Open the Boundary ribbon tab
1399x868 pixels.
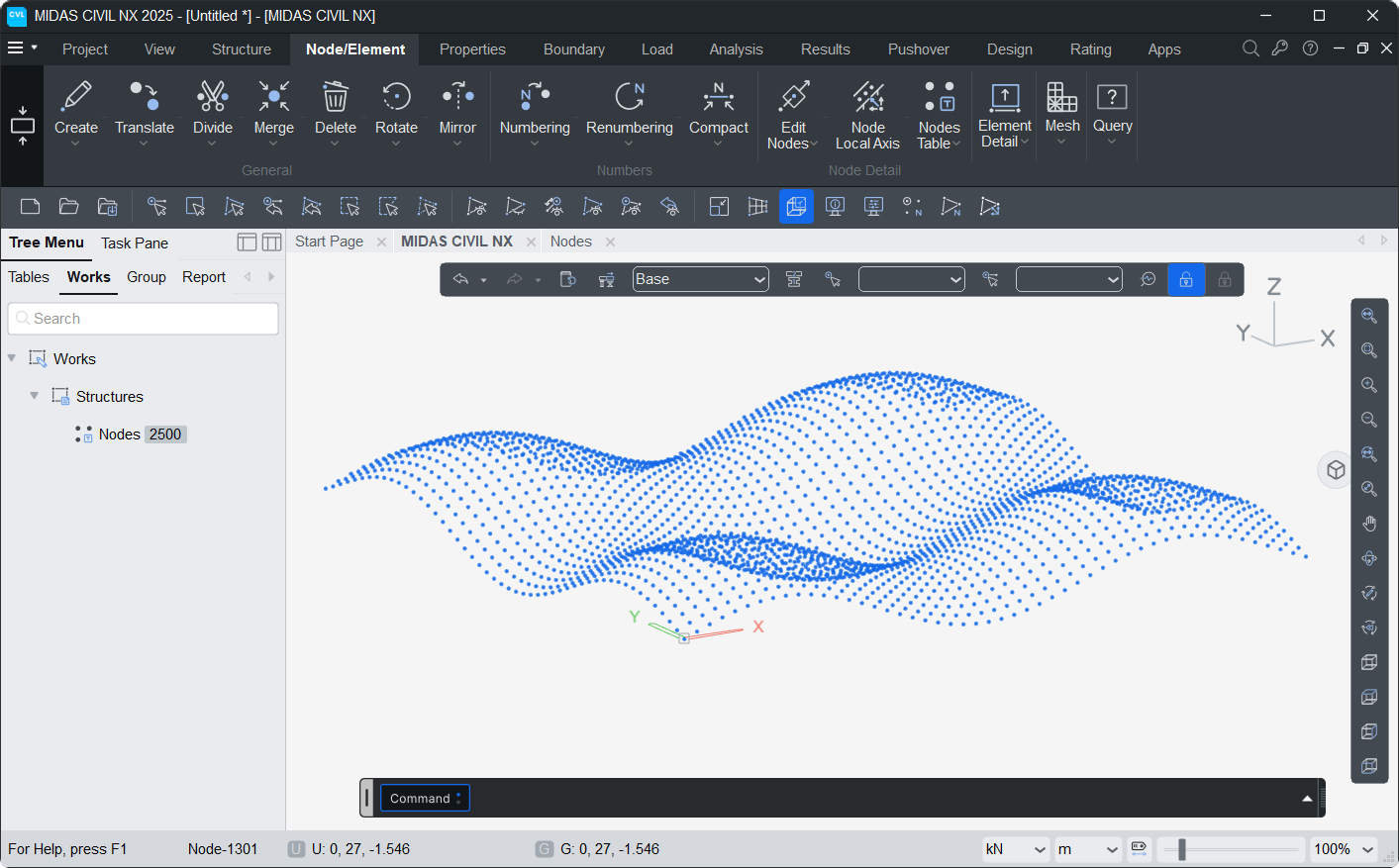click(x=574, y=49)
